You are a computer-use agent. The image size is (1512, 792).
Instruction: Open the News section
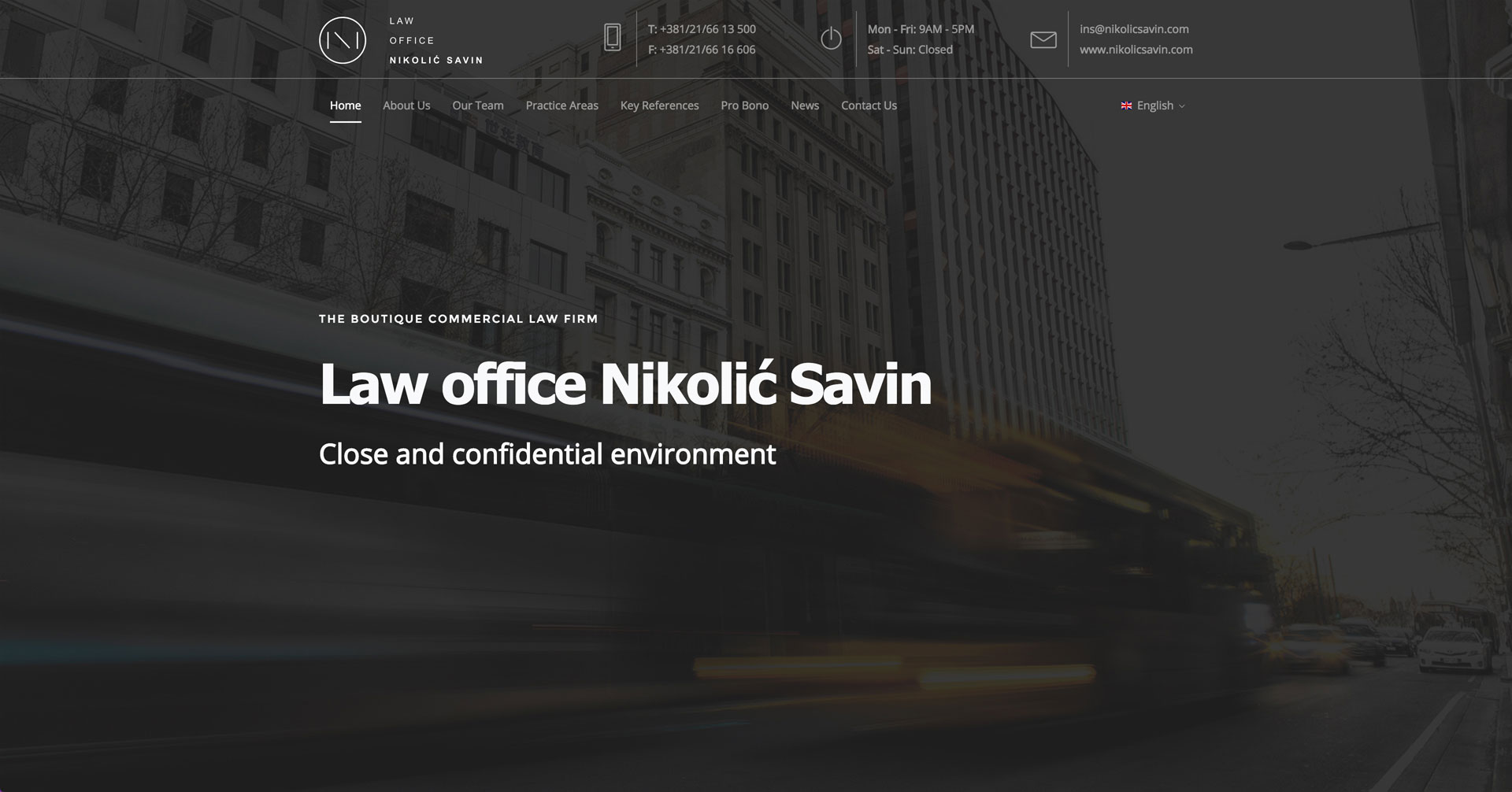coord(805,105)
